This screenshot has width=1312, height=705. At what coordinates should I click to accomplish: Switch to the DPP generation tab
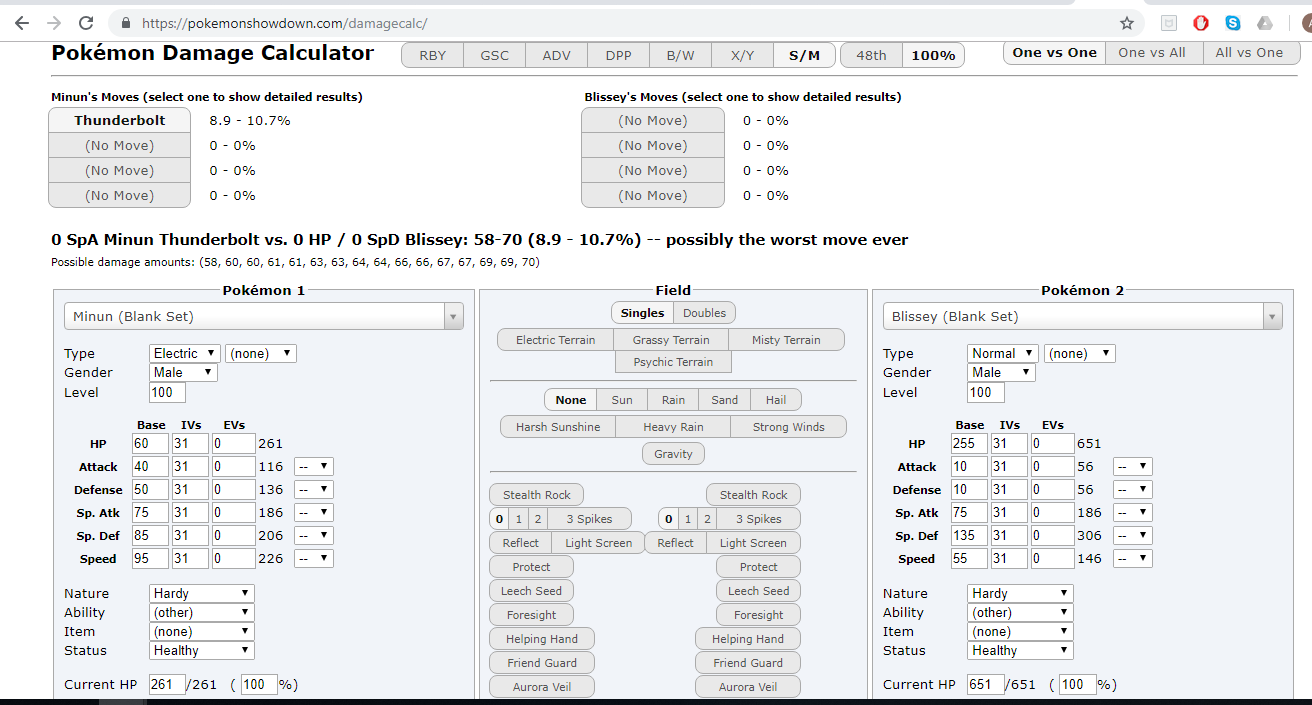(619, 56)
